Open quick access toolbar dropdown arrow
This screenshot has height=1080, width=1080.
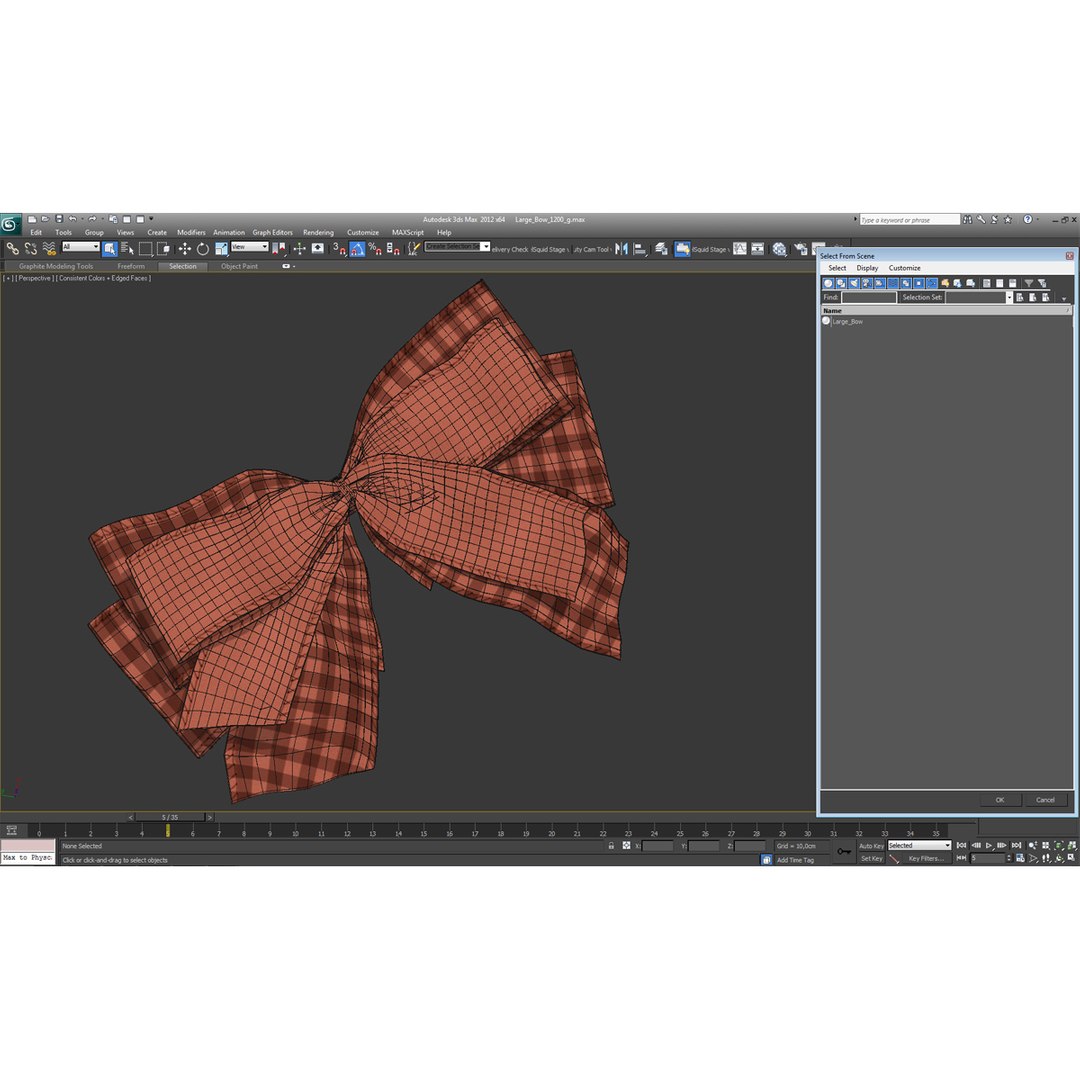[x=151, y=219]
